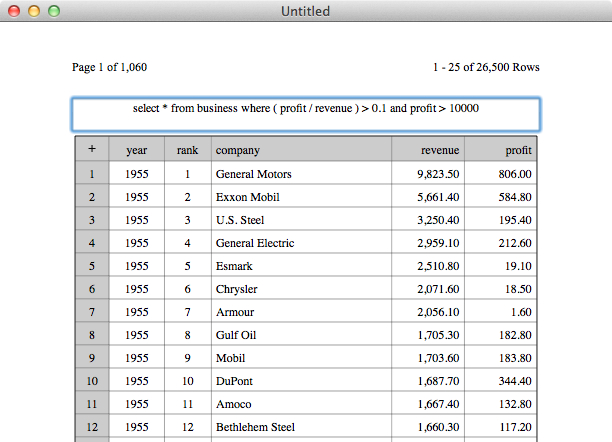Select the Chrysler company cell
This screenshot has width=612, height=442.
pos(301,289)
